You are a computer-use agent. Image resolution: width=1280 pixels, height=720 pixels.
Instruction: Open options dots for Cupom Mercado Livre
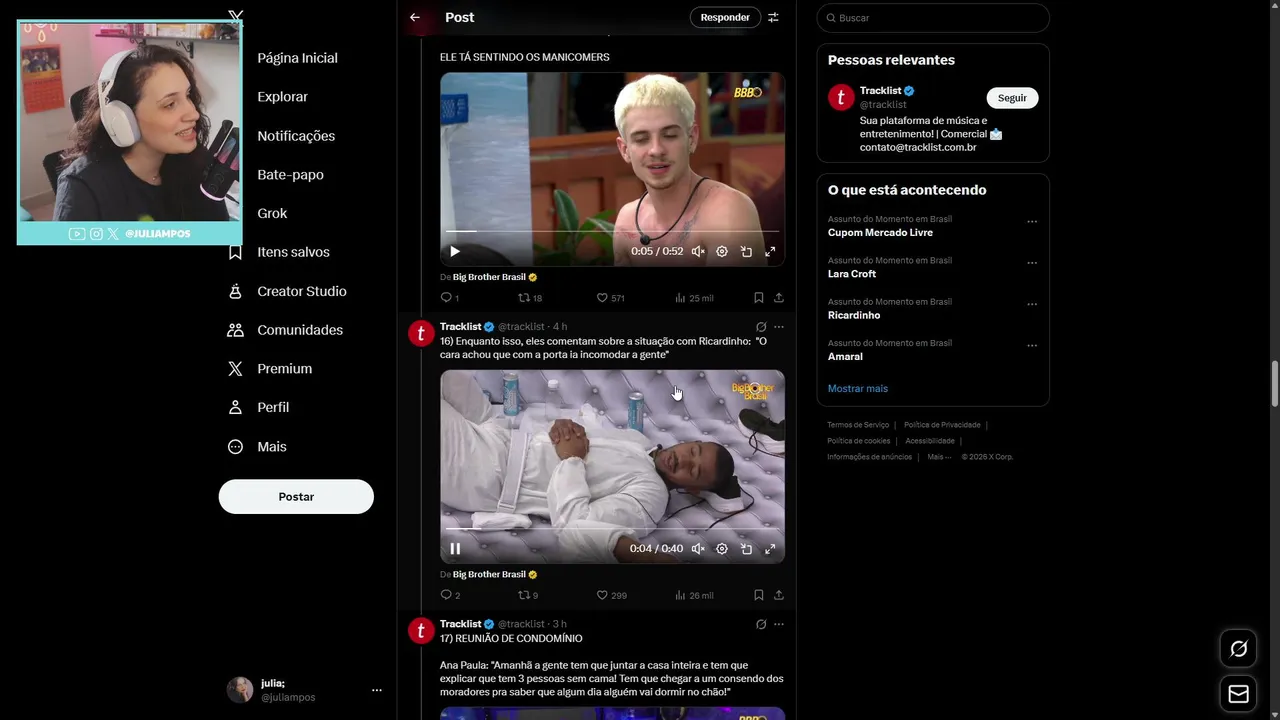(x=1032, y=222)
